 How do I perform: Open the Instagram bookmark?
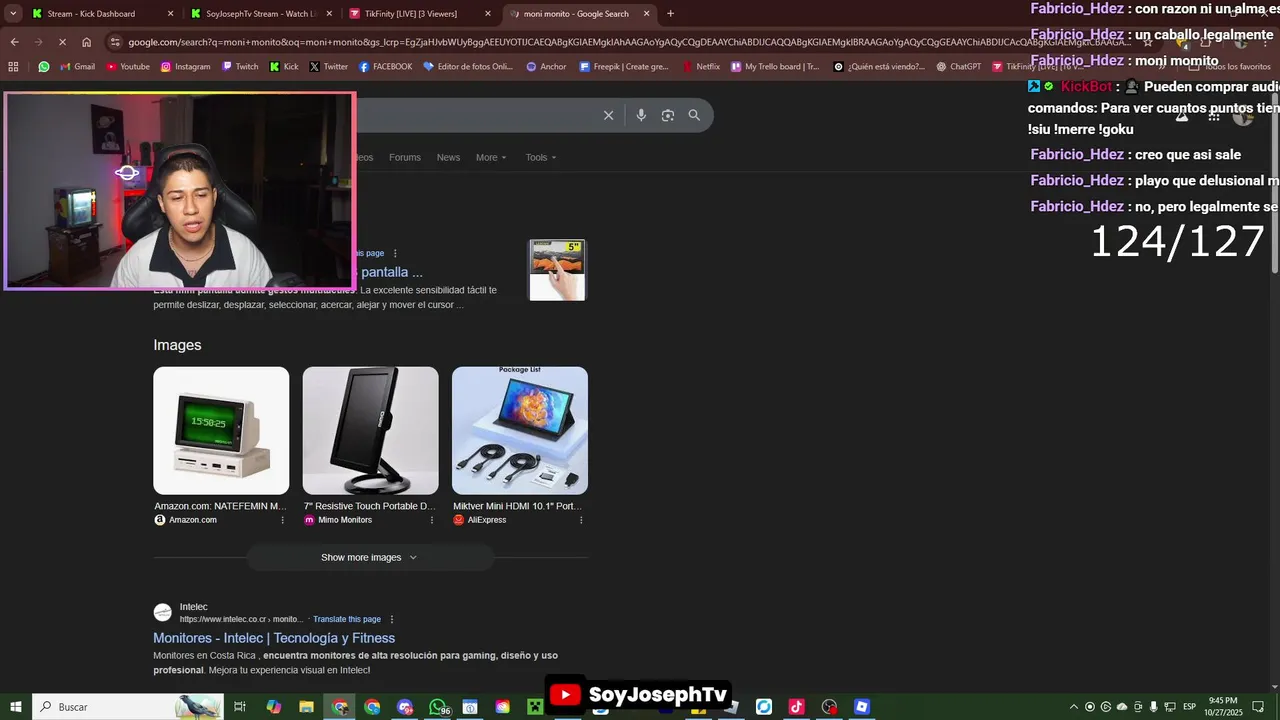[185, 67]
